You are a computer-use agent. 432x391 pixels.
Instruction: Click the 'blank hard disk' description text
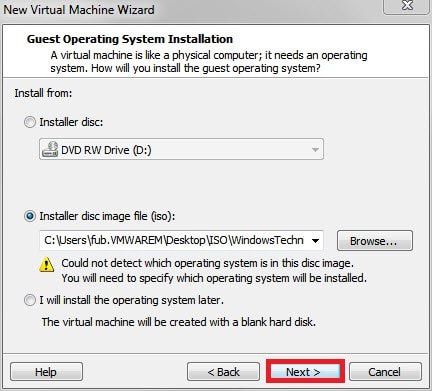click(x=179, y=322)
